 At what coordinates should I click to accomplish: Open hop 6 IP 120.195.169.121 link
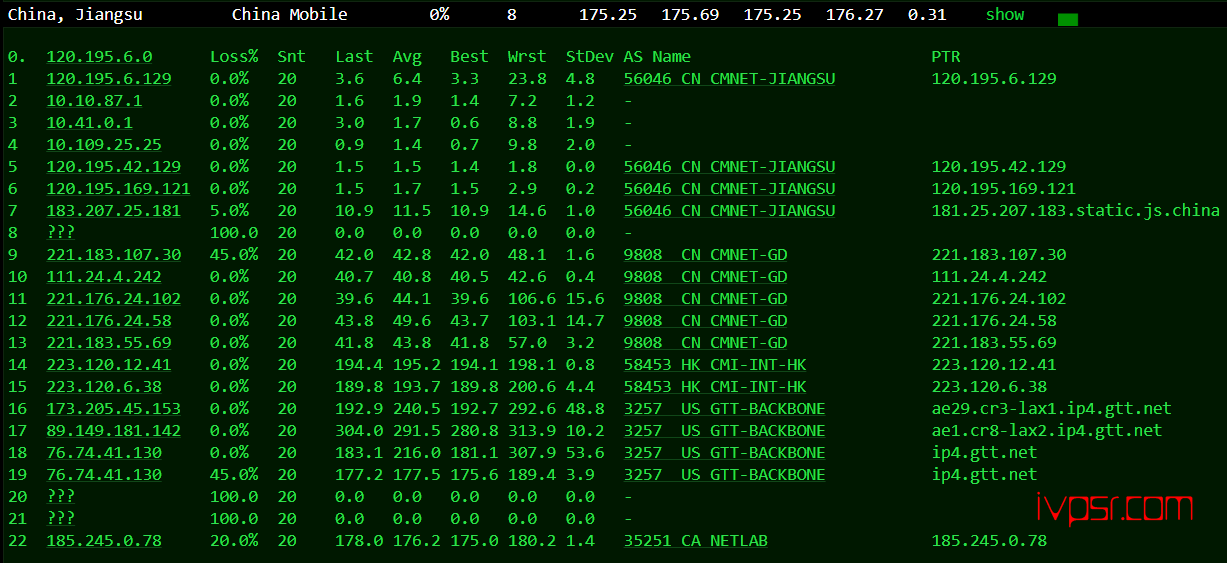tap(118, 189)
